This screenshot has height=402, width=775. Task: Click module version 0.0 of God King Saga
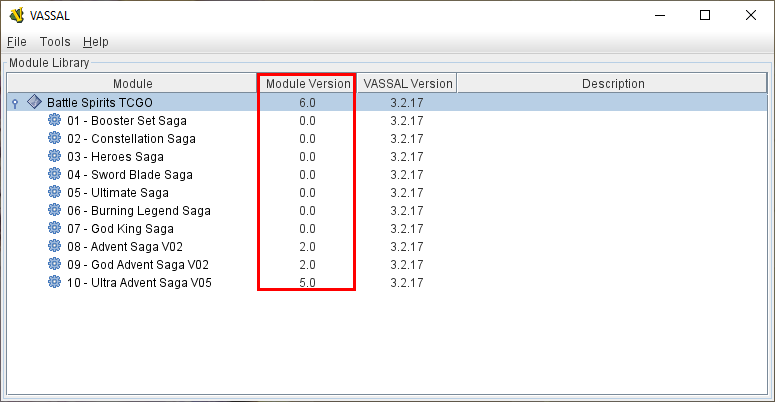click(307, 228)
